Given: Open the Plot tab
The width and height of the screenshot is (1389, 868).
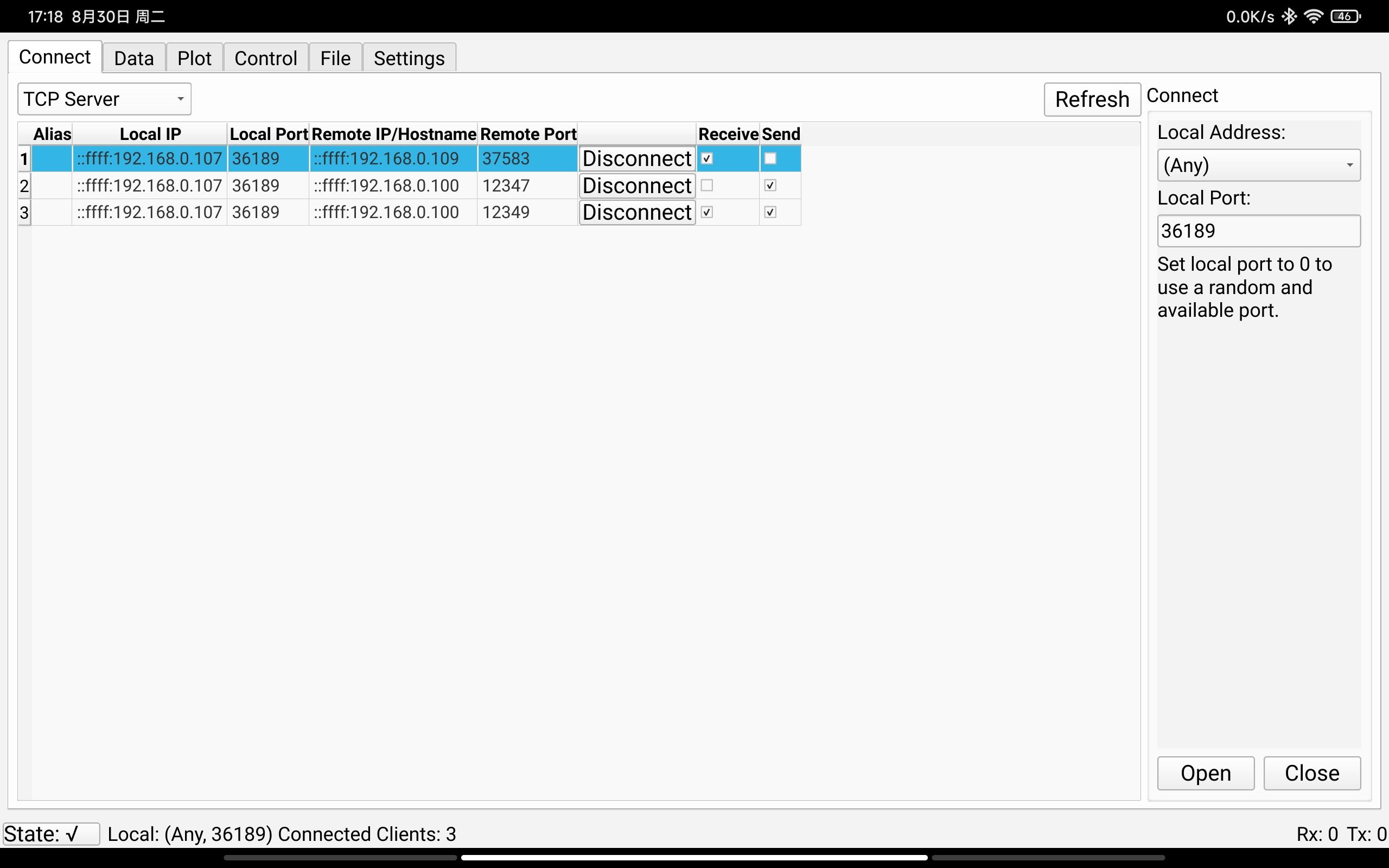Looking at the screenshot, I should (x=194, y=58).
